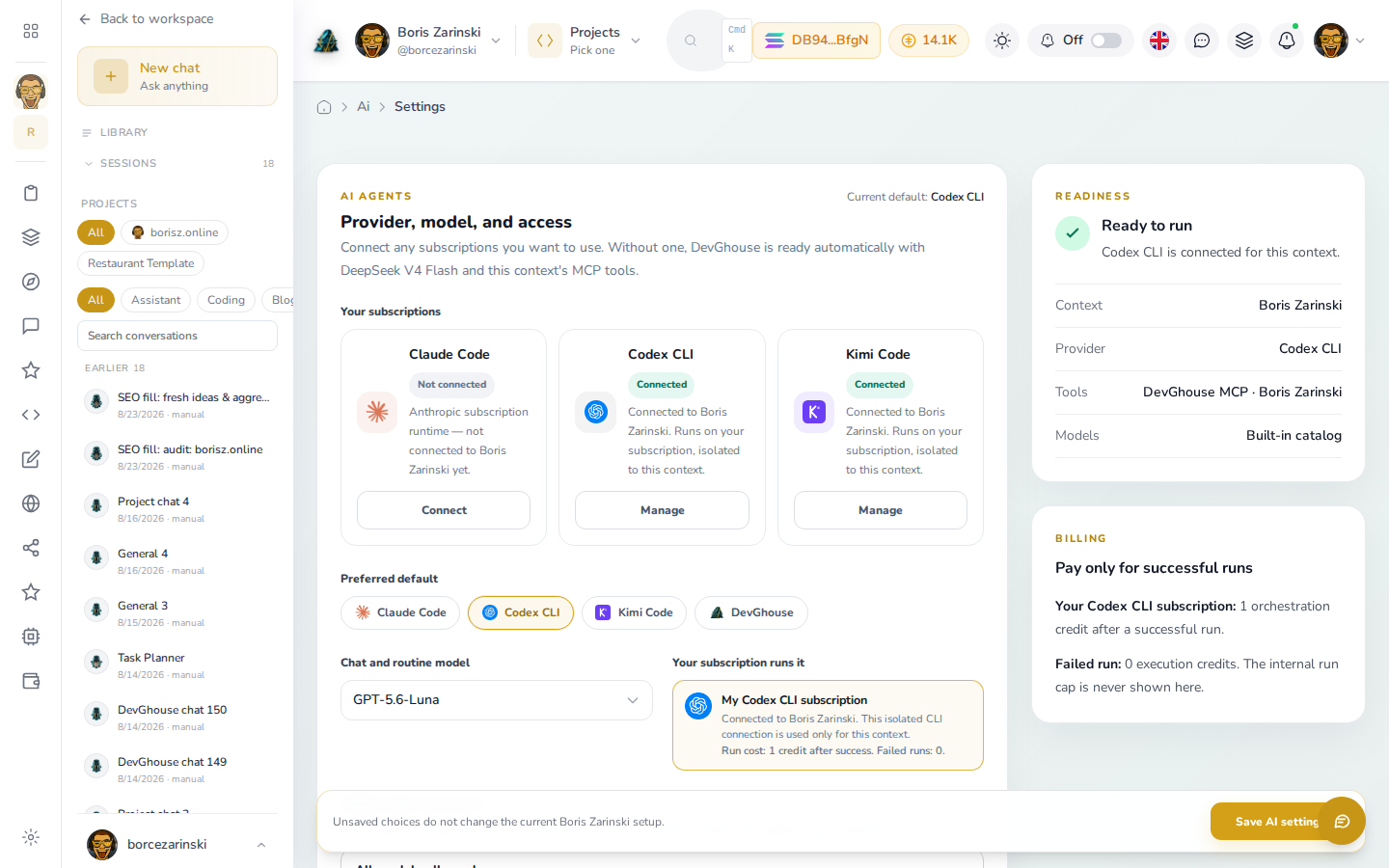Screen dimensions: 1389x868
Task: Click Connect for Claude Code
Action: [x=444, y=510]
